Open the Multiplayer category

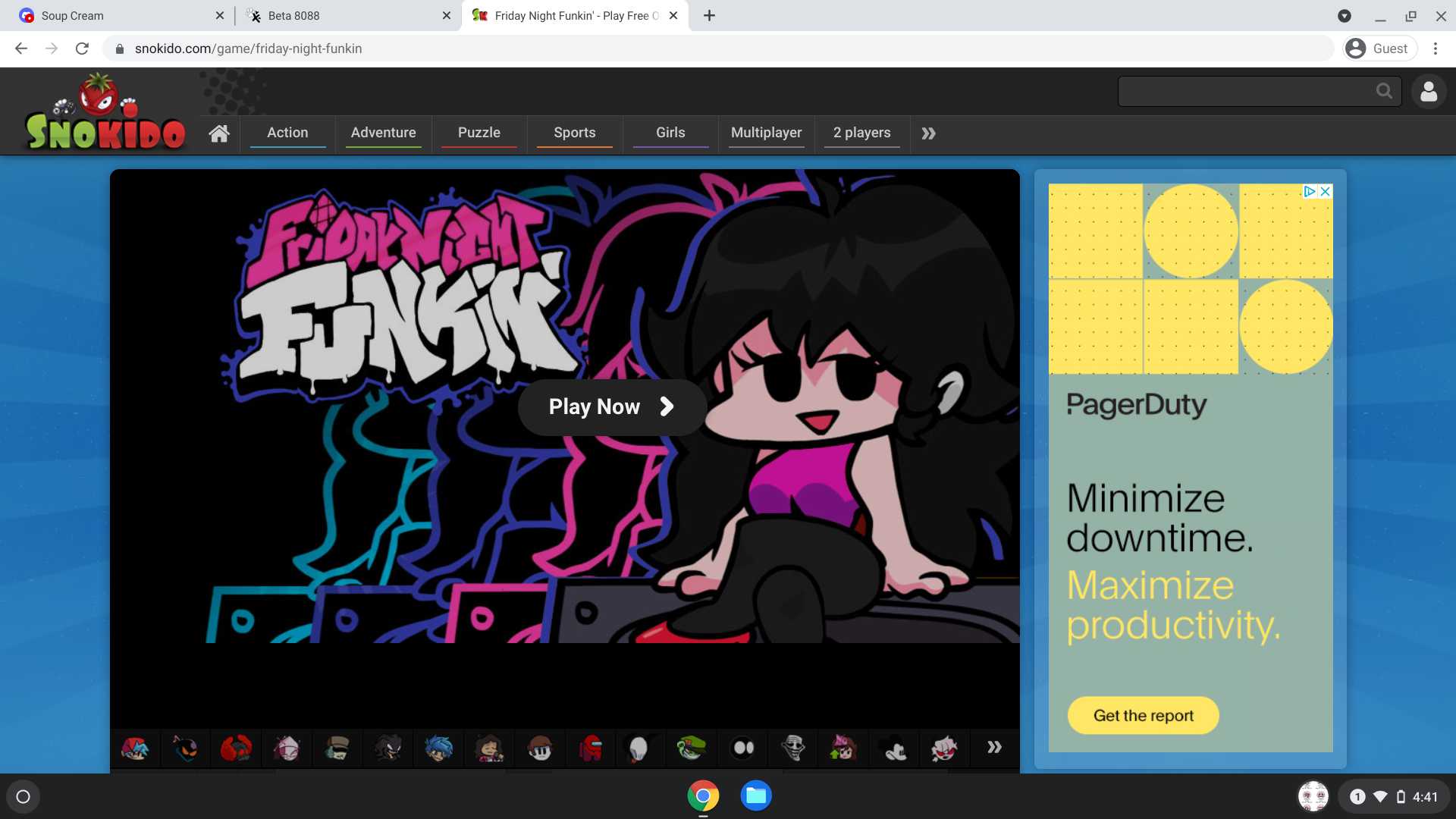pyautogui.click(x=766, y=133)
